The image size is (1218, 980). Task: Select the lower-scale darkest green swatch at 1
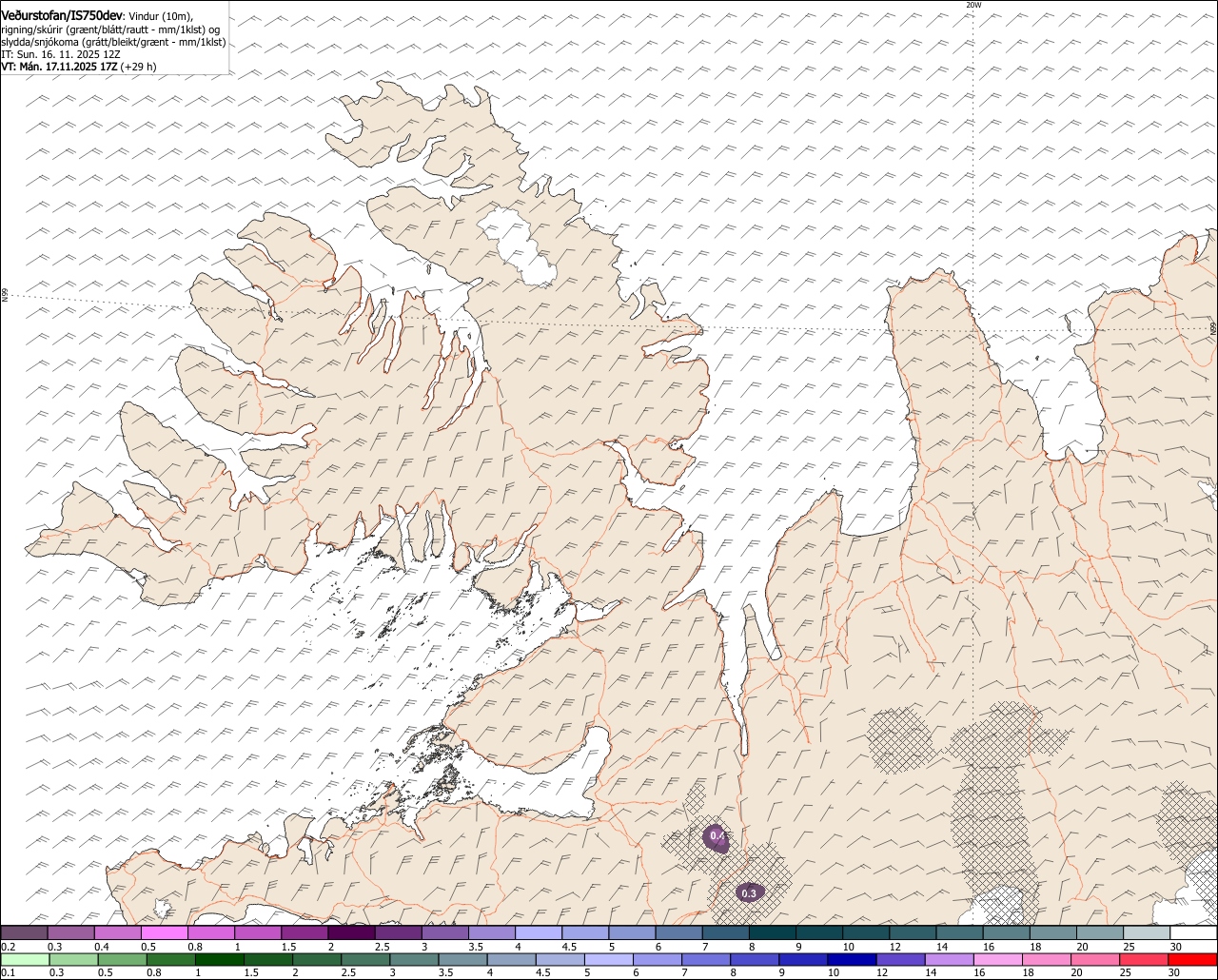click(x=220, y=959)
